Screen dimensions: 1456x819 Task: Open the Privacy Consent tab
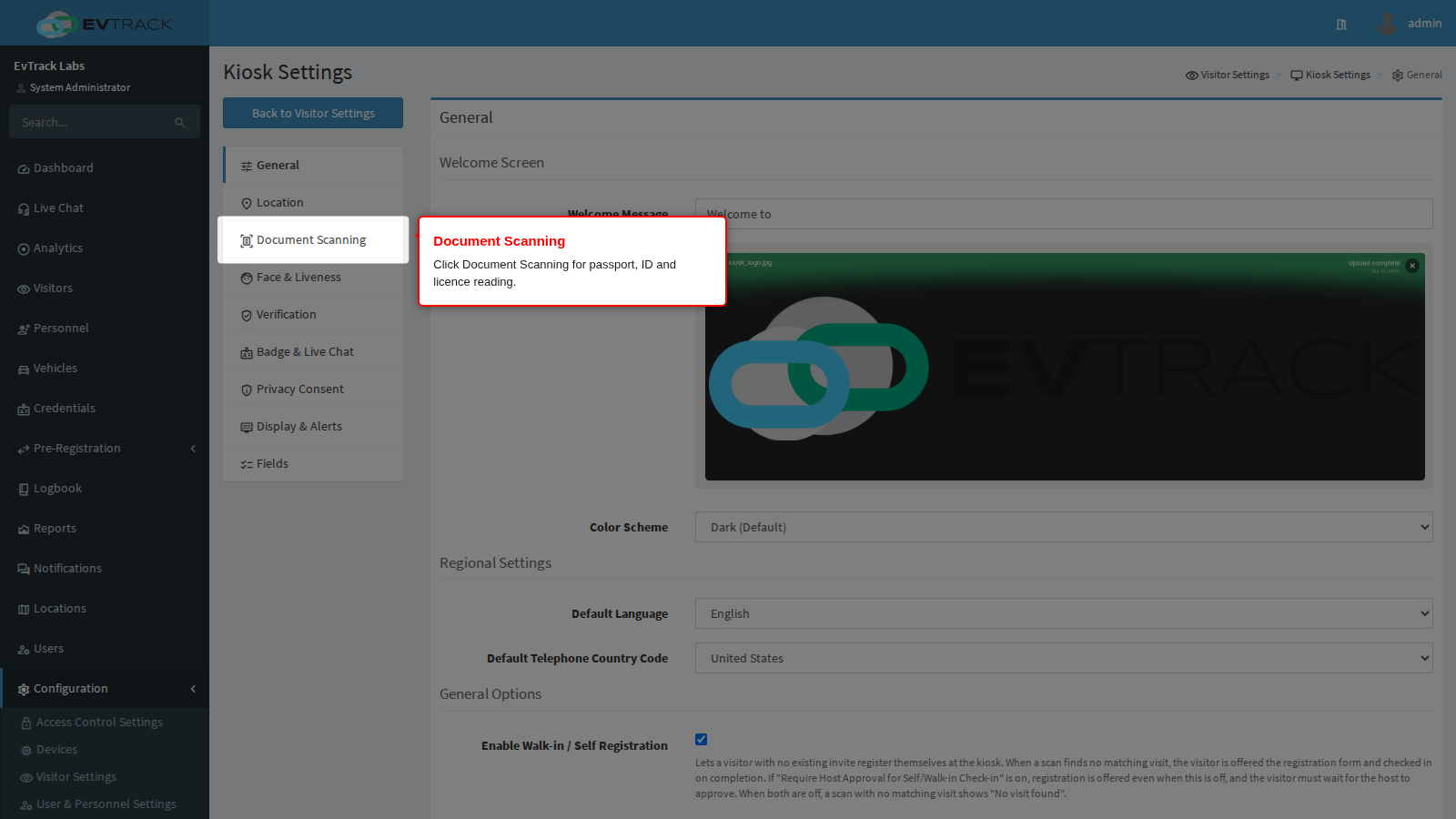[313, 389]
